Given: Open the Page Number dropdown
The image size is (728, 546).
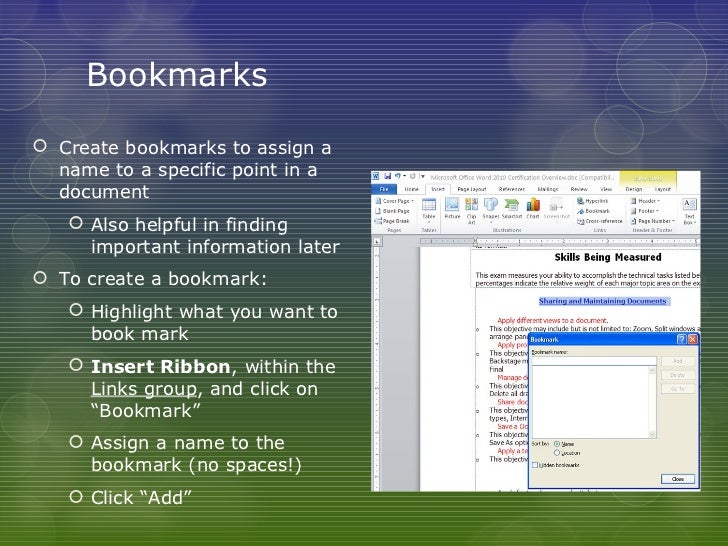Looking at the screenshot, I should coord(652,221).
